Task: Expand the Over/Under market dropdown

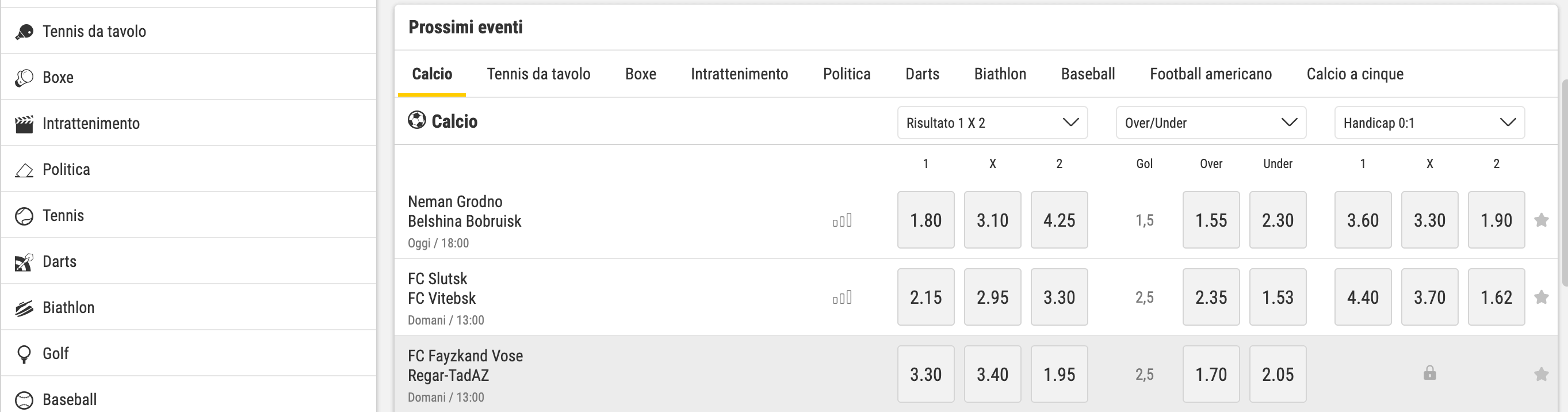Action: pos(1211,123)
